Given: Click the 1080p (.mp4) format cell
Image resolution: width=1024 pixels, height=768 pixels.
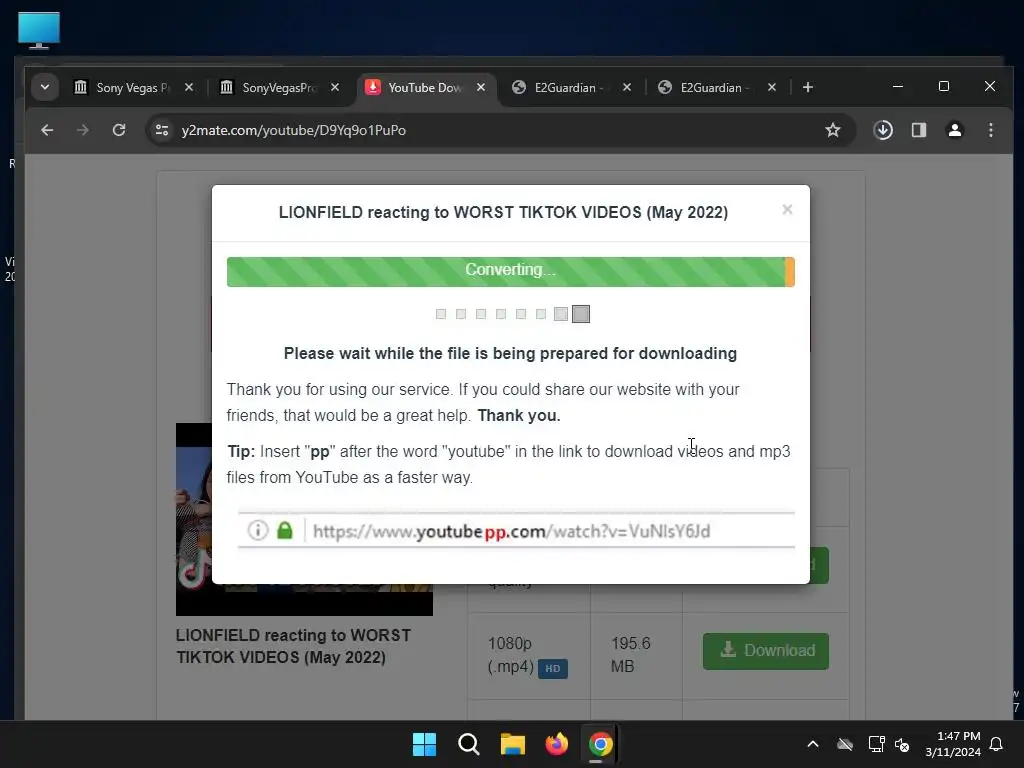Looking at the screenshot, I should pyautogui.click(x=529, y=655).
